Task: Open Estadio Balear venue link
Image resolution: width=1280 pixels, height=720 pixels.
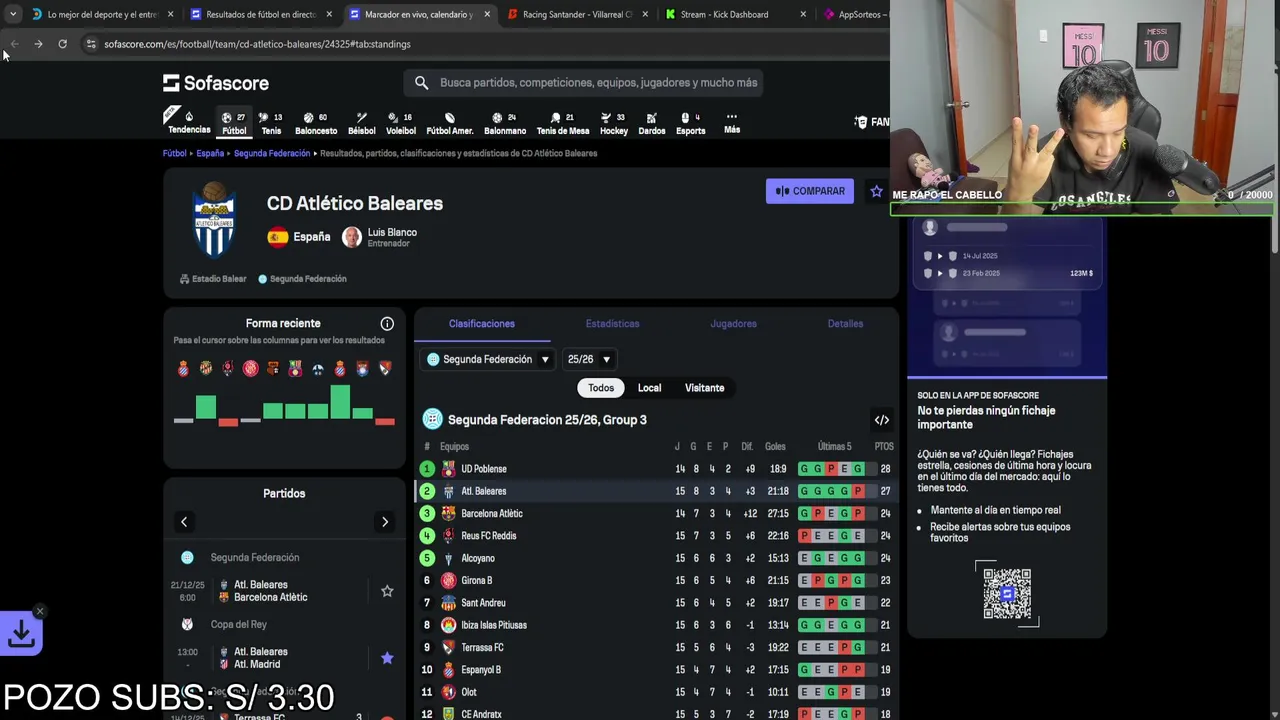Action: pos(213,279)
